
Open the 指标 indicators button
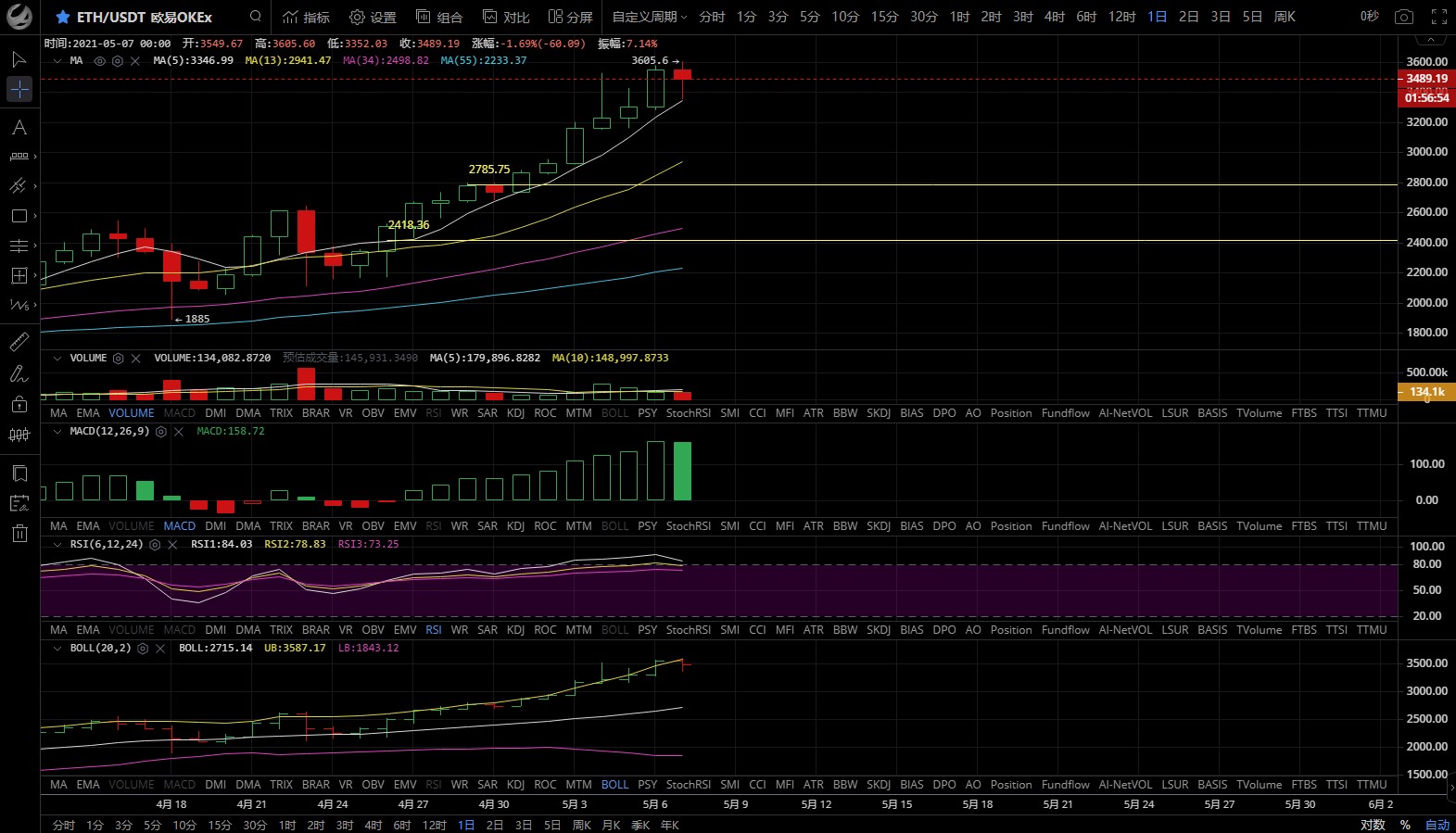[306, 17]
